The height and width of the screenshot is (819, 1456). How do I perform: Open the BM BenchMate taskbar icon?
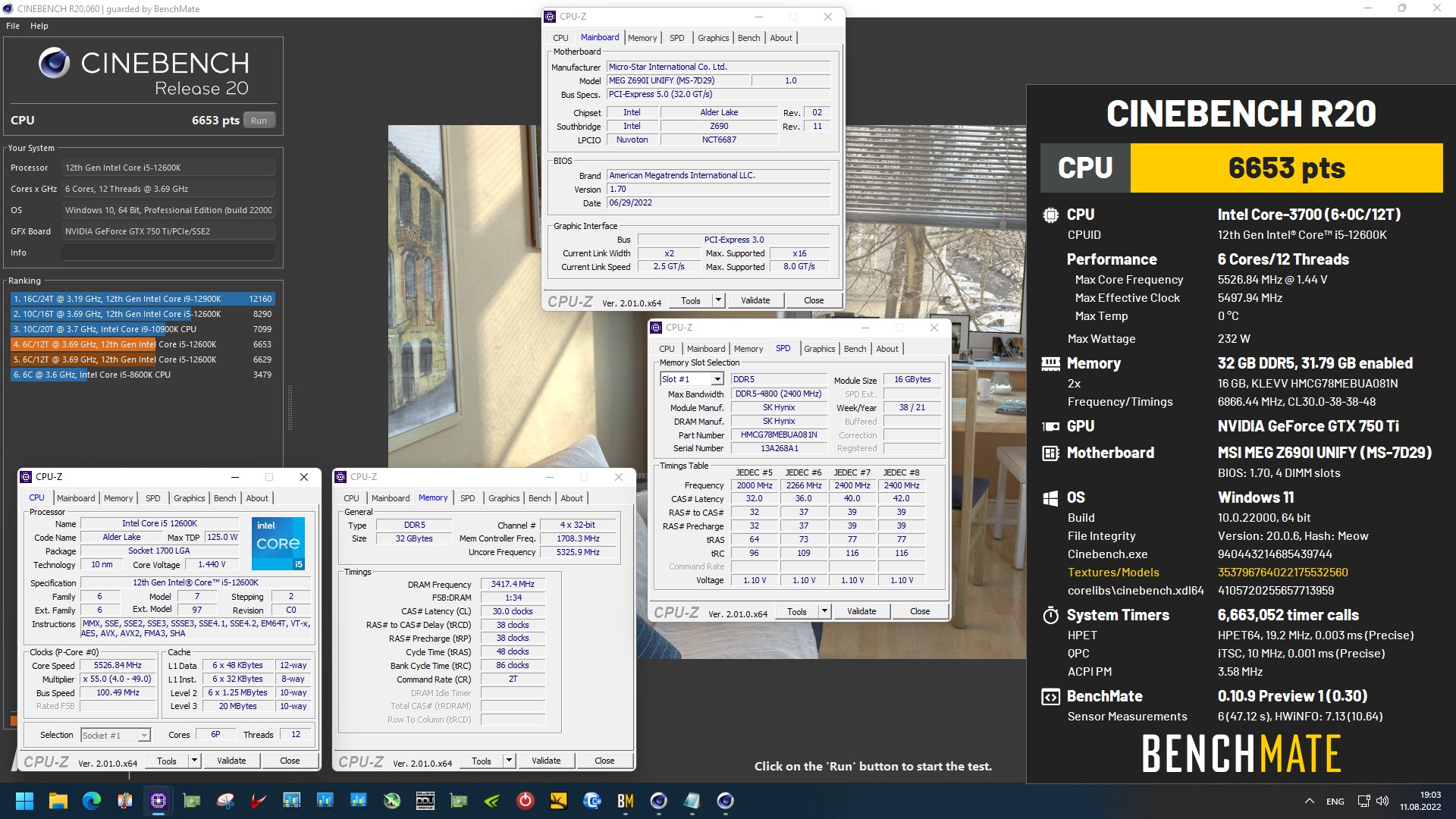click(x=626, y=801)
